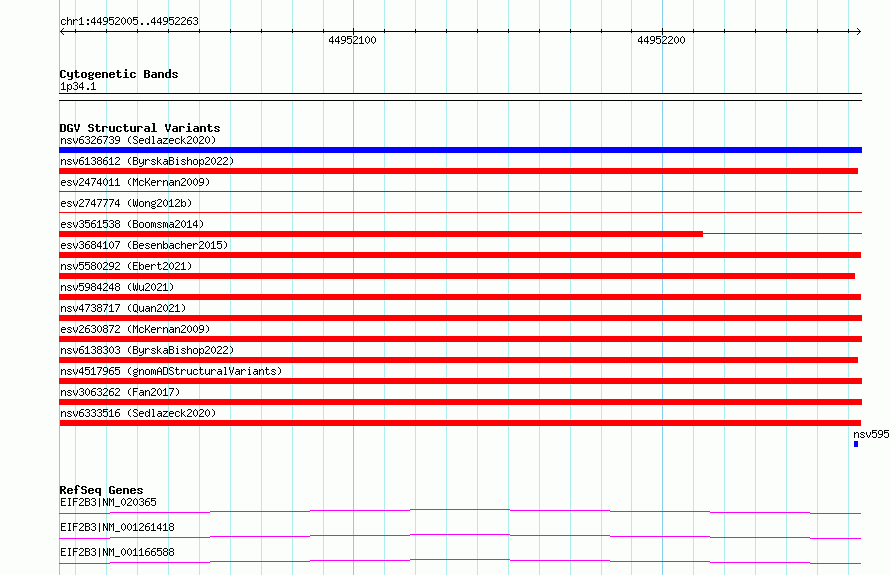Open the nsv6333516 (Sedlazeck2020) variant
The width and height of the screenshot is (890, 575).
[x=138, y=413]
